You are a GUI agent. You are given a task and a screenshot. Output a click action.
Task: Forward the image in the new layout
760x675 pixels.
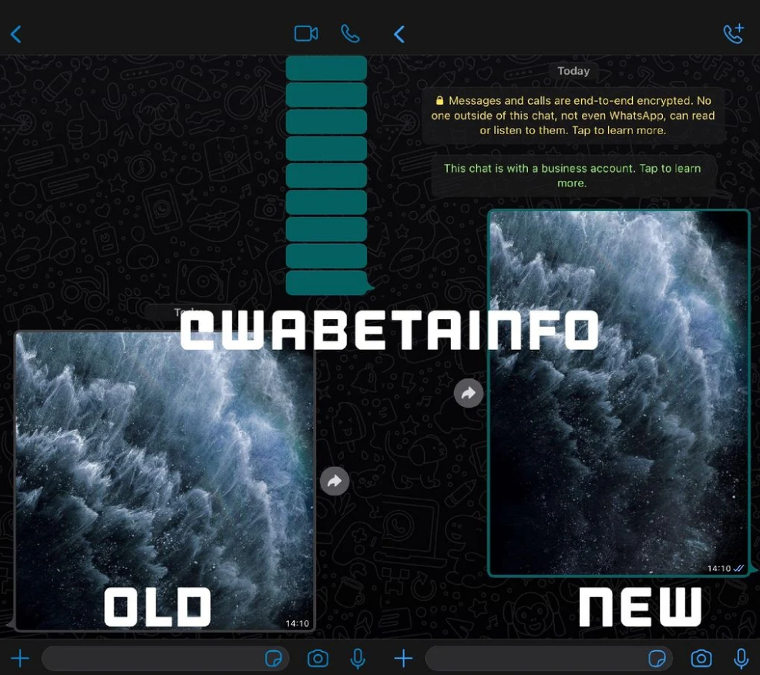coord(468,393)
